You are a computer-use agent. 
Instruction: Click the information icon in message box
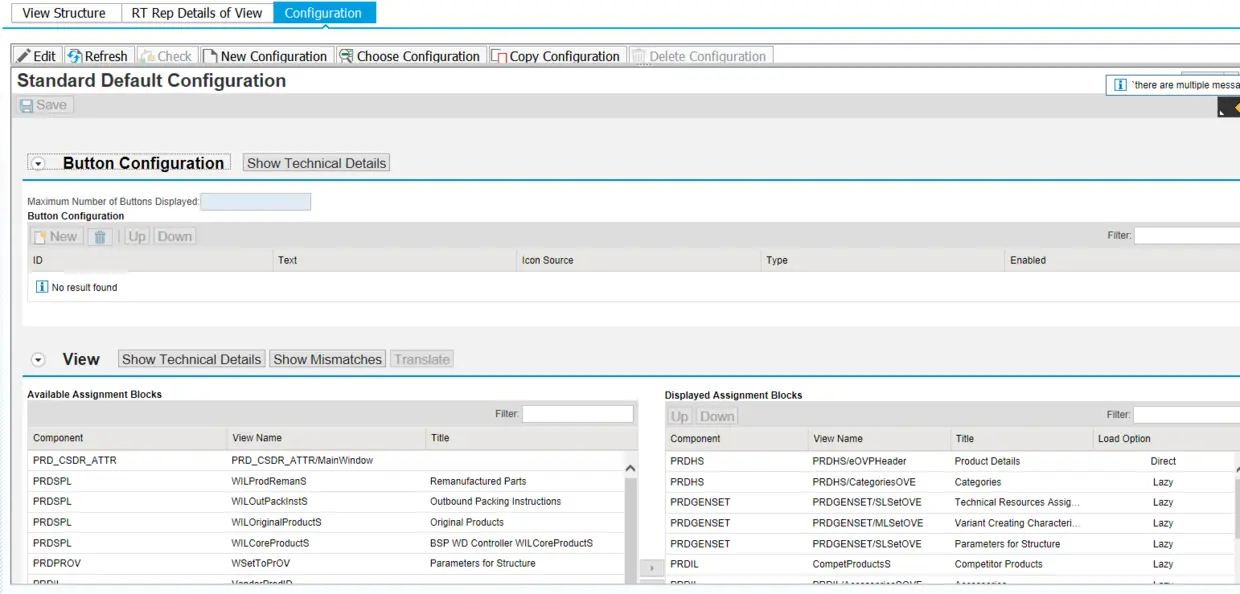coord(1121,85)
